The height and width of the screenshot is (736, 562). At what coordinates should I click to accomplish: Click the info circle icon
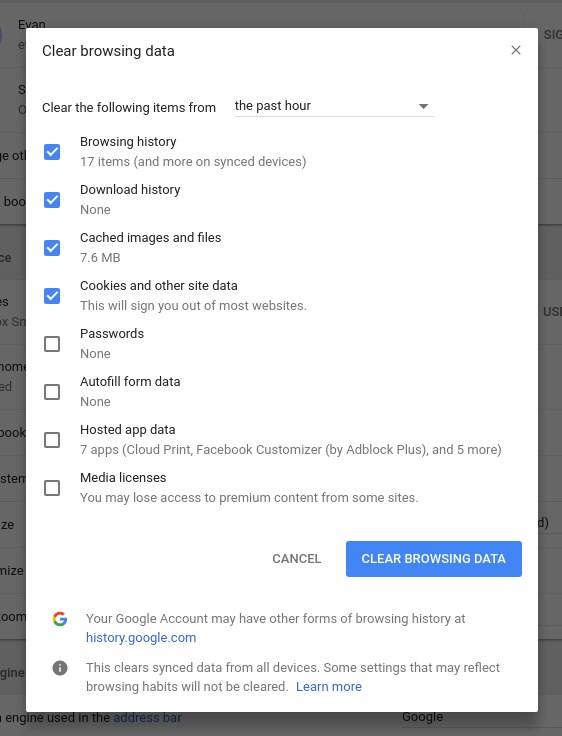[60, 667]
